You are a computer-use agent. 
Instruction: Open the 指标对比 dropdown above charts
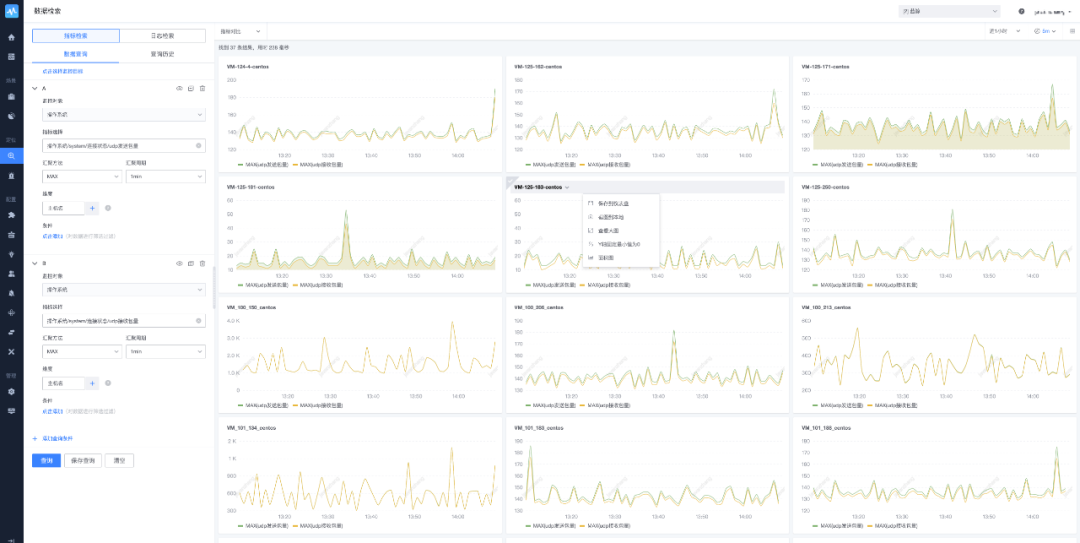[x=240, y=31]
